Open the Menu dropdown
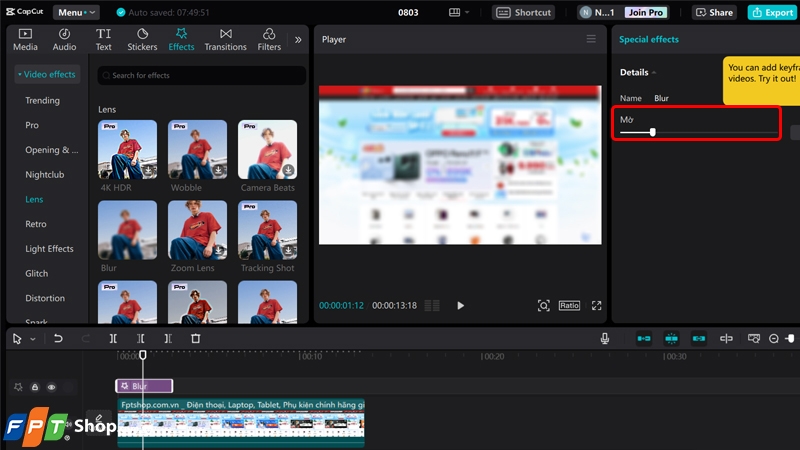This screenshot has width=800, height=450. tap(76, 12)
